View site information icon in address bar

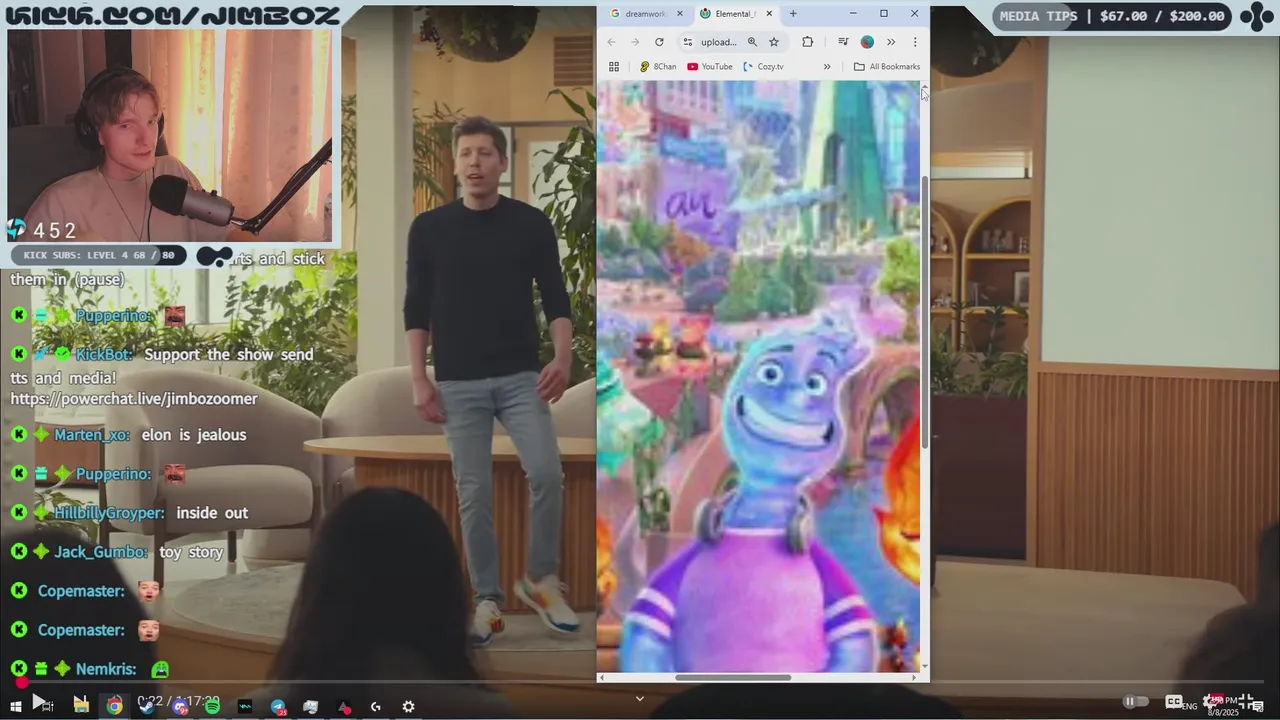tap(687, 42)
